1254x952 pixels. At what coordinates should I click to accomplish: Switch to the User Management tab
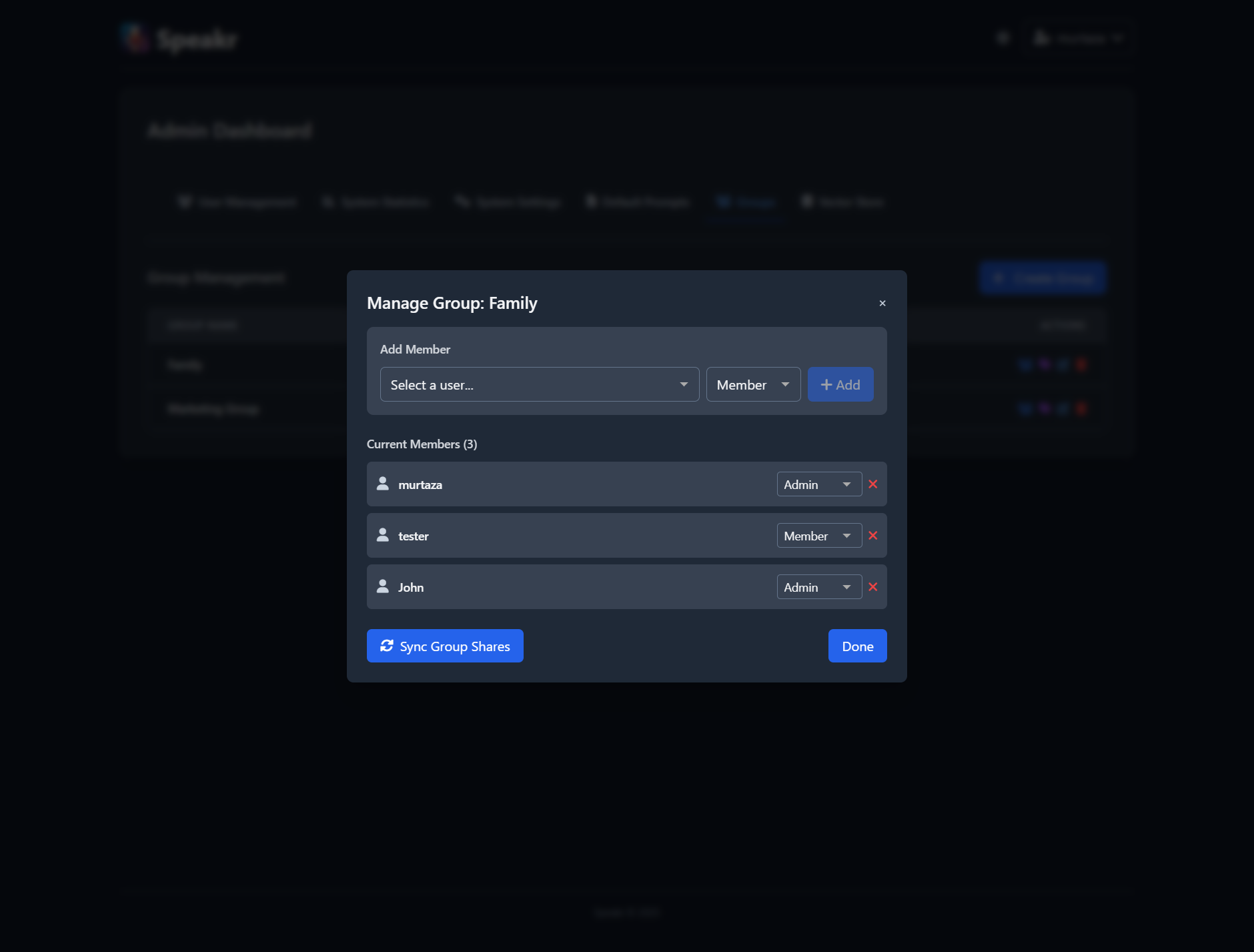[237, 202]
